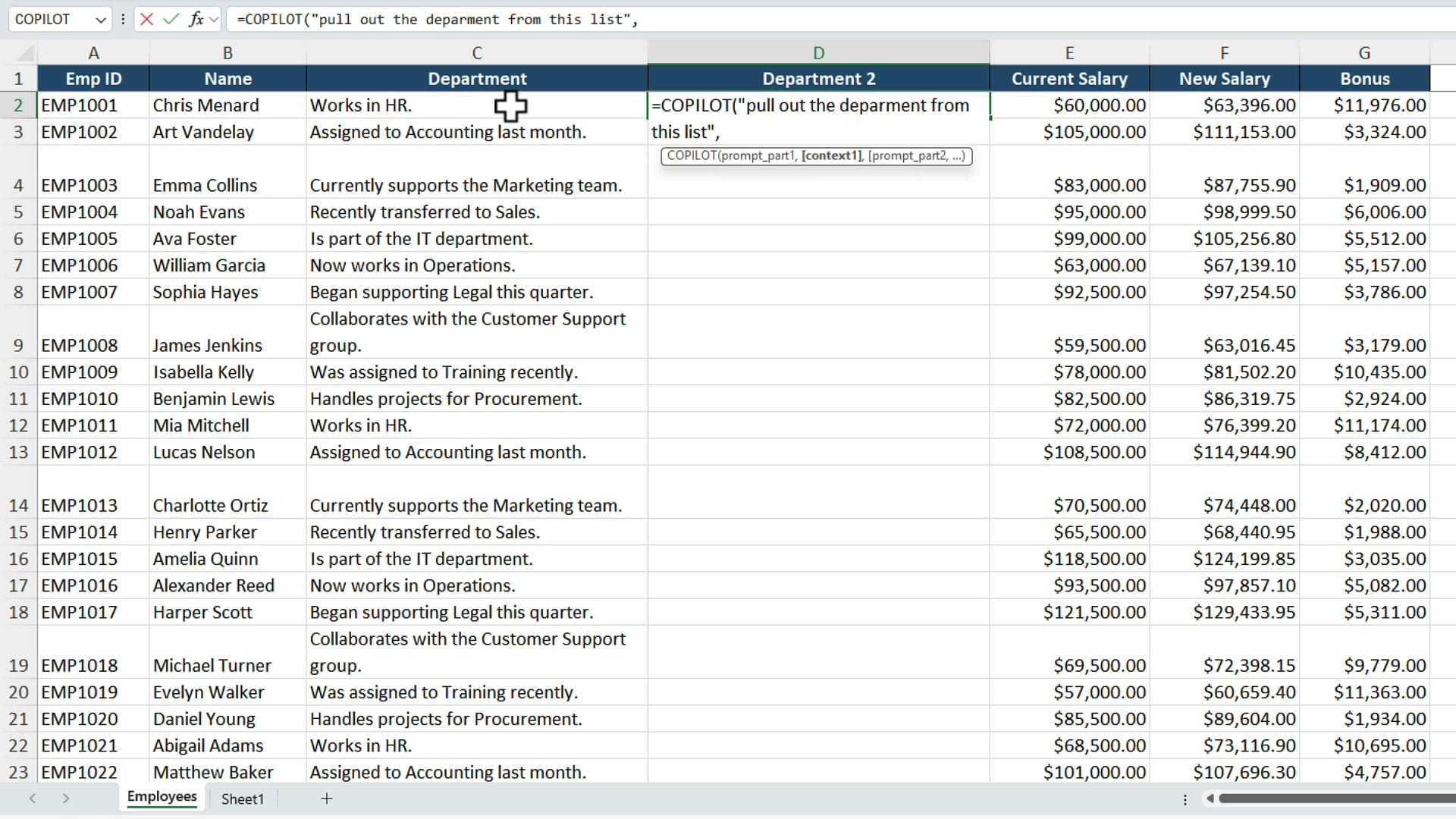Screen dimensions: 1456x819
Task: Expand the formula bar dropdown arrow
Action: pos(215,19)
